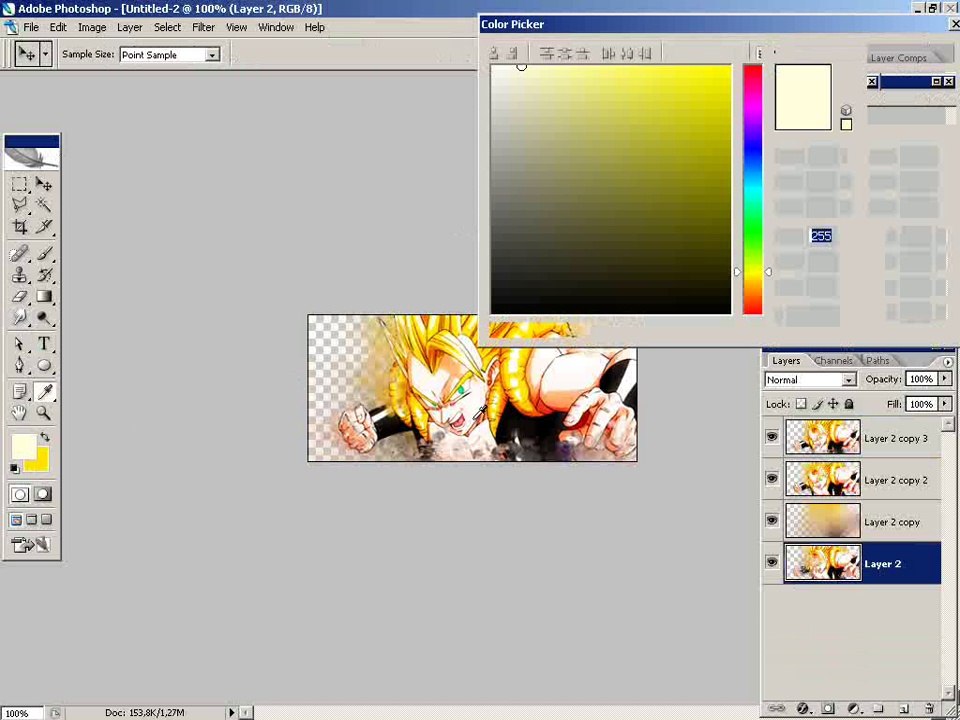Select the Smudge tool

(x=20, y=317)
